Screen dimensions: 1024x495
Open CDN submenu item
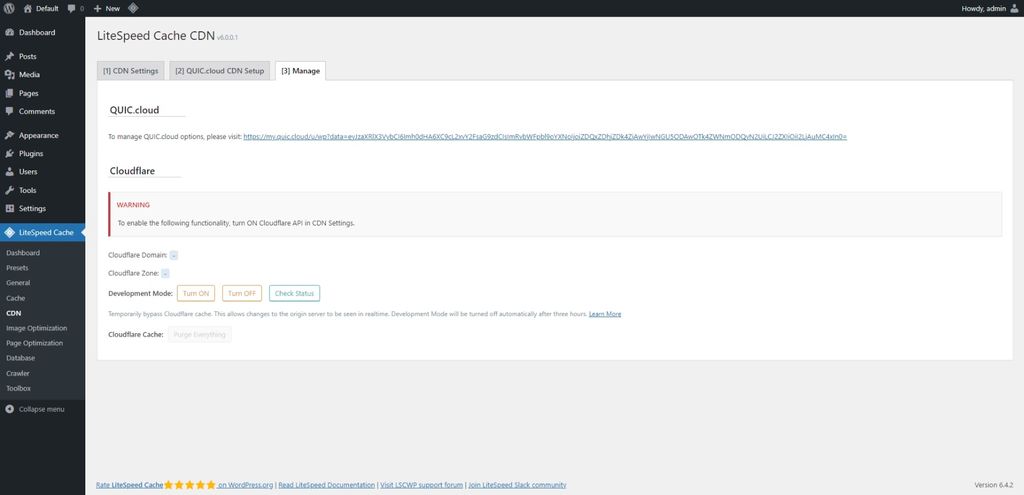[x=14, y=313]
